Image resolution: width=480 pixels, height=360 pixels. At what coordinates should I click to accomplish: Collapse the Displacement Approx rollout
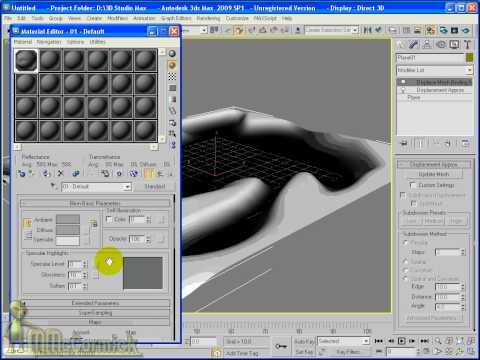434,164
